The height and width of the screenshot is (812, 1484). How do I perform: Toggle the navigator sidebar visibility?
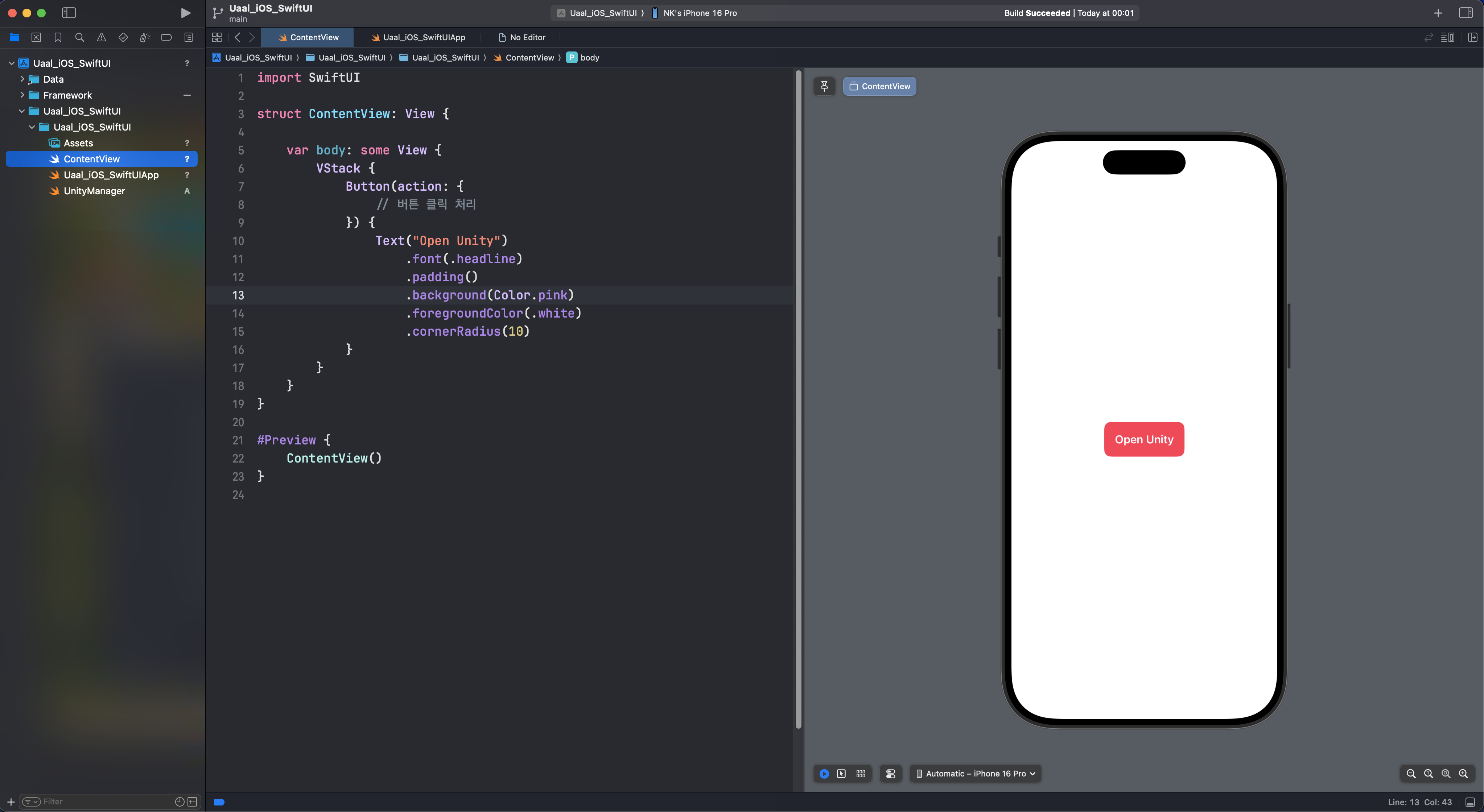(x=69, y=13)
